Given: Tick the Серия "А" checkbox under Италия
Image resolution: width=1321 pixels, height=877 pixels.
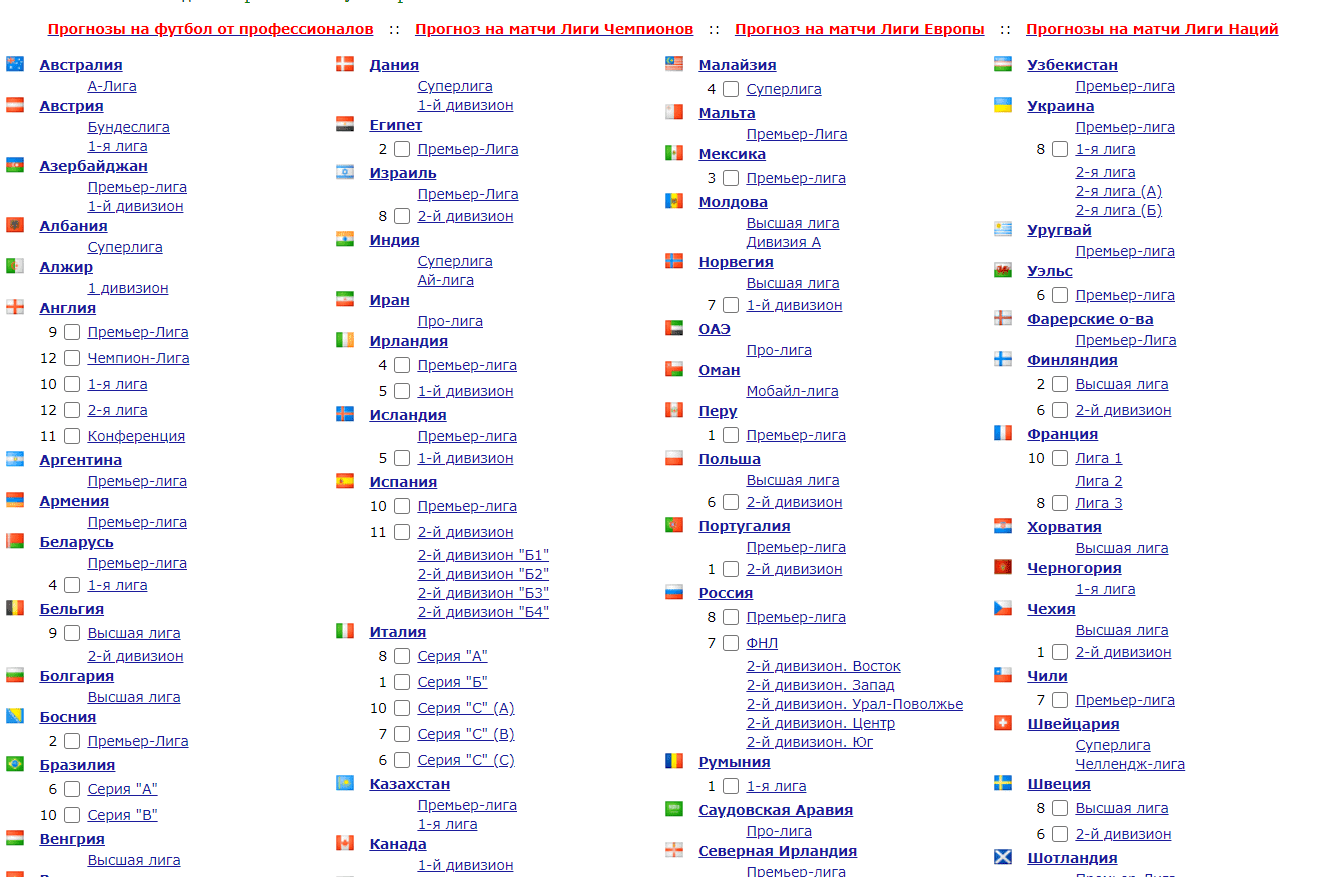Looking at the screenshot, I should coord(402,656).
